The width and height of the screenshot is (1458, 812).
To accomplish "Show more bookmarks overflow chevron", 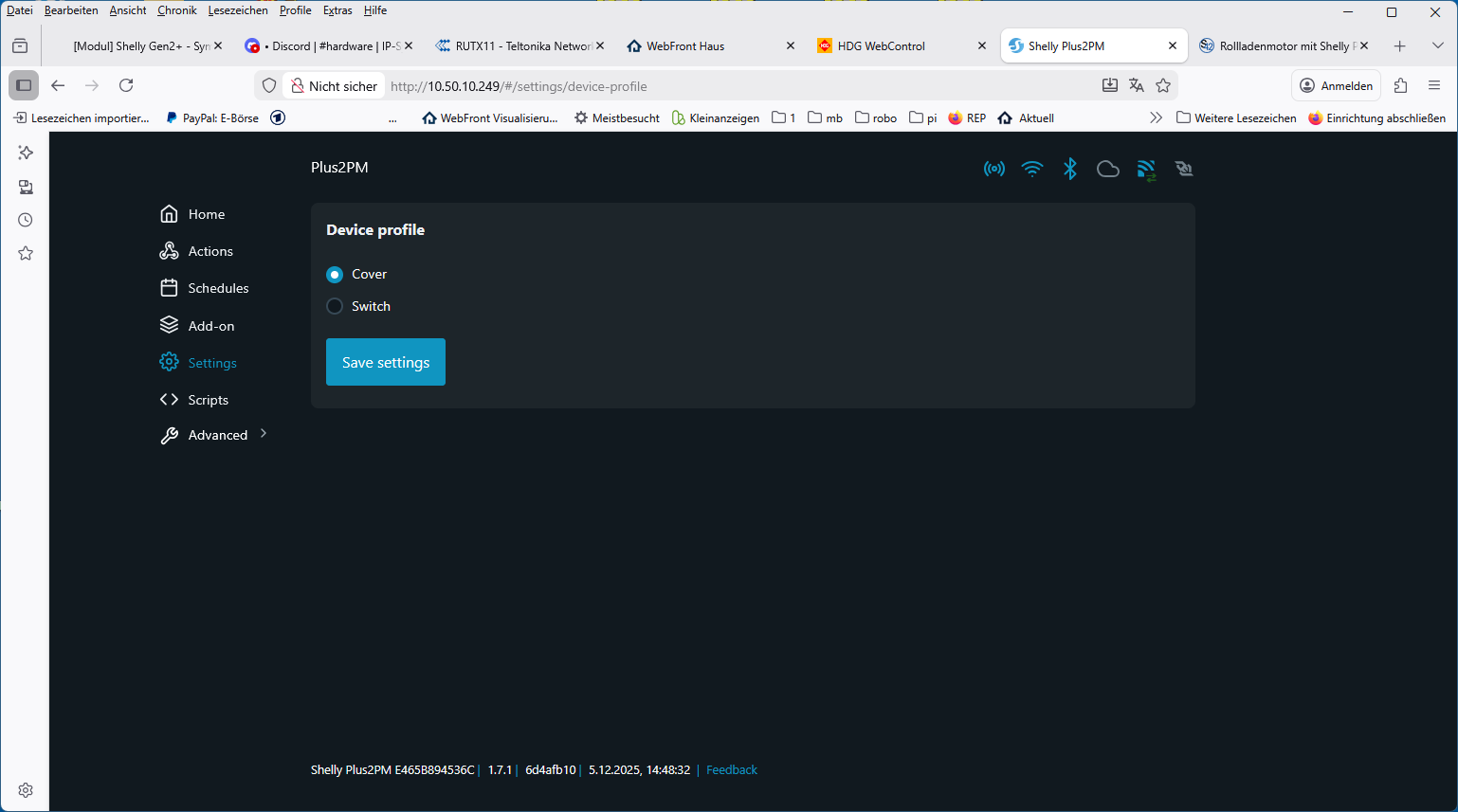I will (x=1155, y=118).
